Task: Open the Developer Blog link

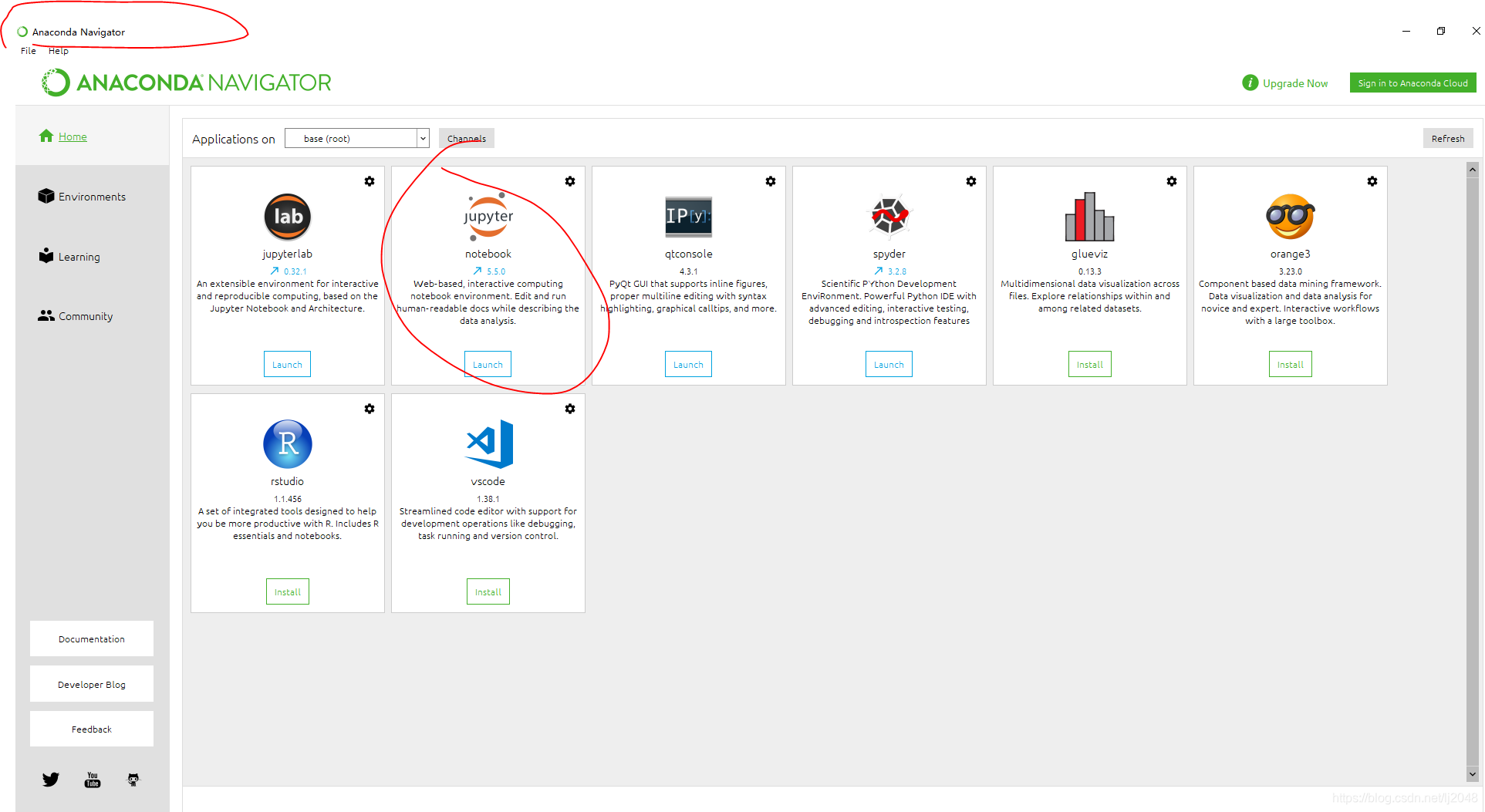Action: pos(92,685)
